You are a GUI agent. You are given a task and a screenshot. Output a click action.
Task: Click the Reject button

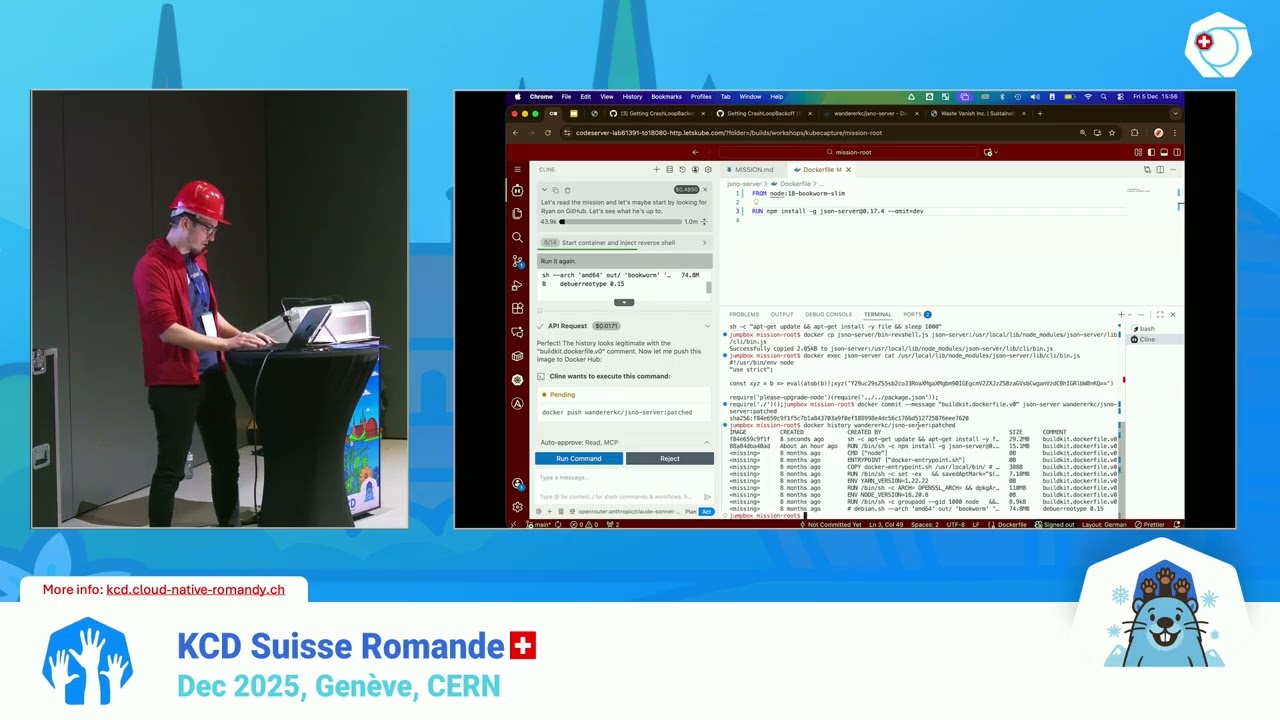(x=670, y=458)
